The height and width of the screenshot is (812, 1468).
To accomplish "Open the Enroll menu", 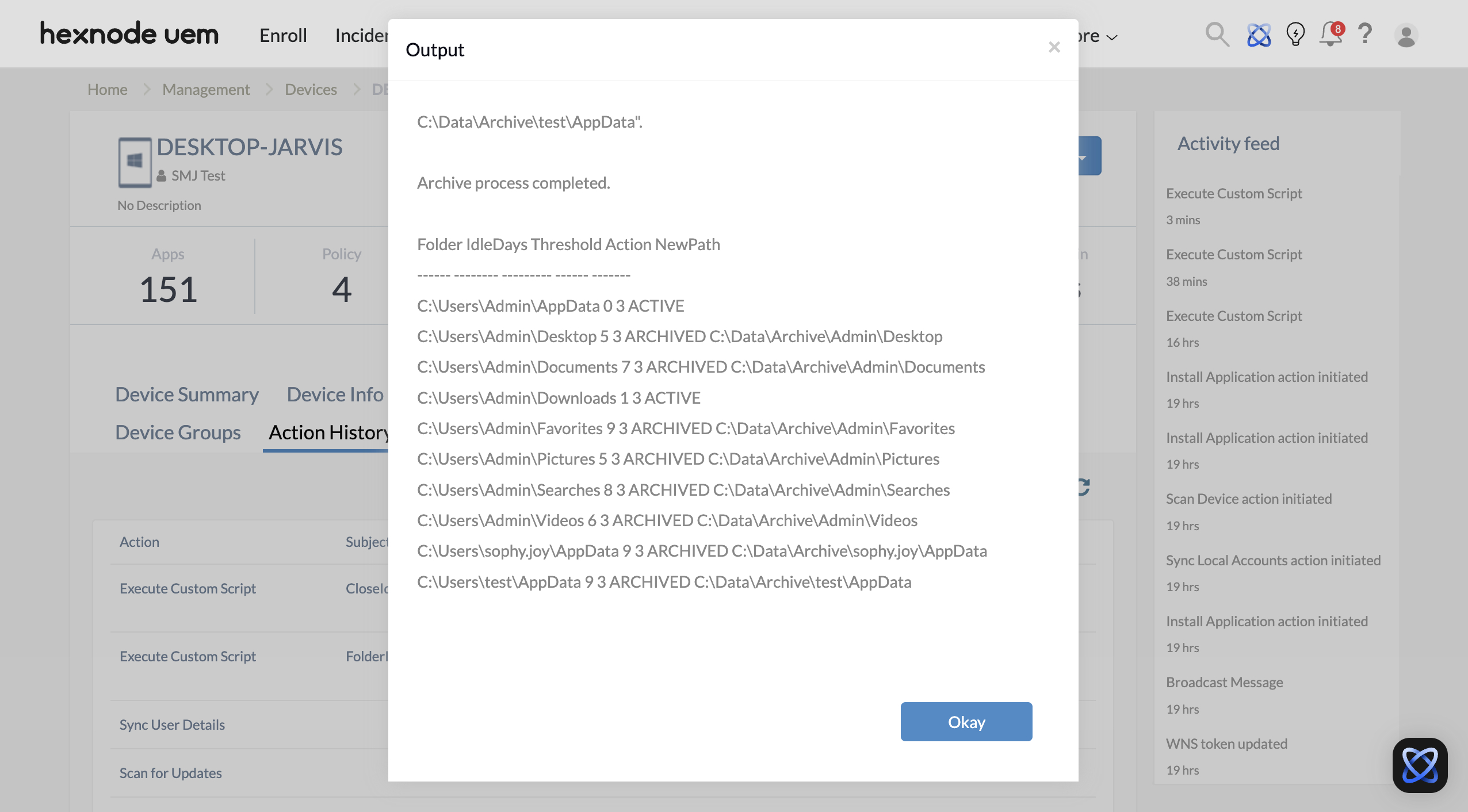I will click(x=283, y=36).
